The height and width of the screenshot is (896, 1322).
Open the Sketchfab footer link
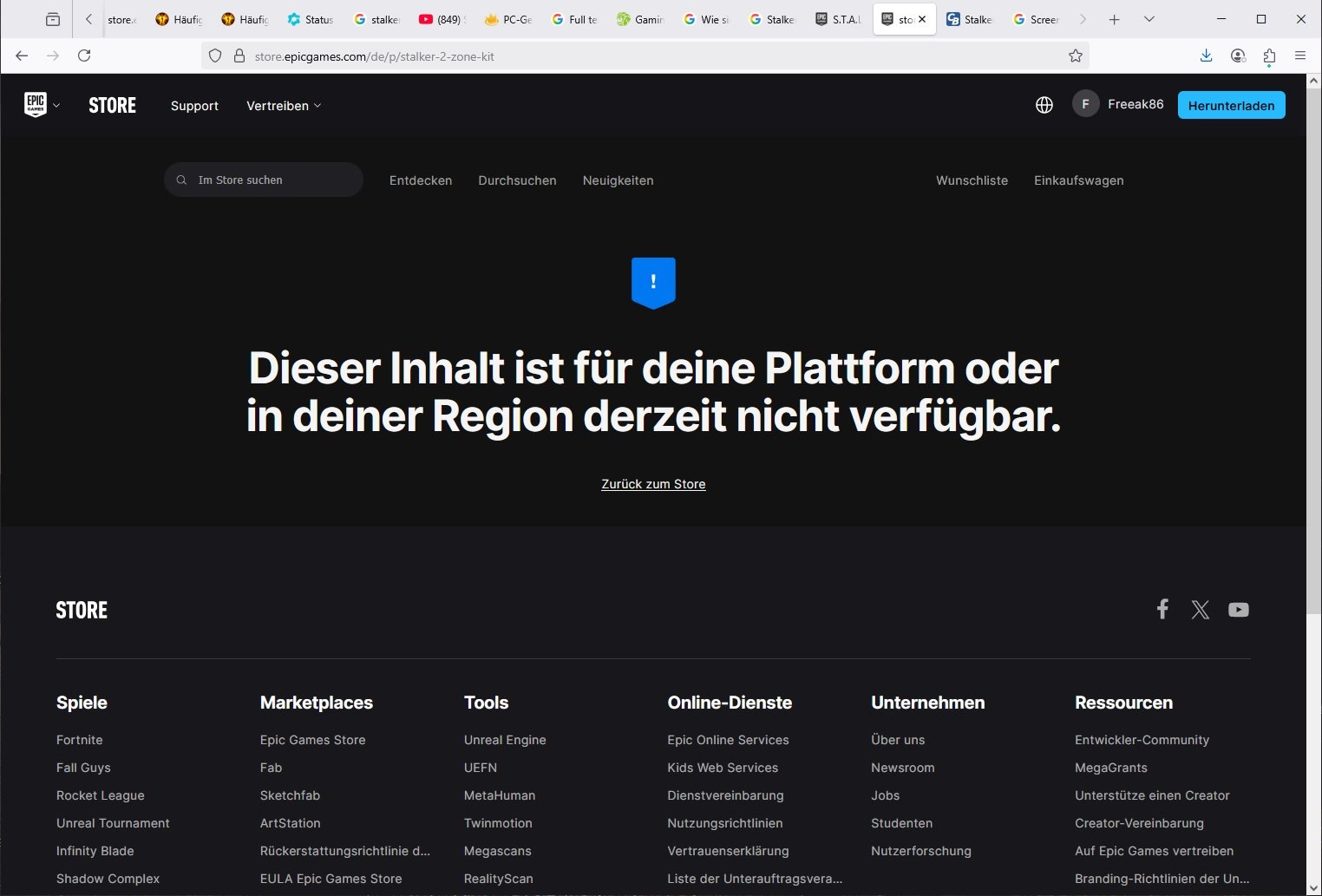coord(290,795)
